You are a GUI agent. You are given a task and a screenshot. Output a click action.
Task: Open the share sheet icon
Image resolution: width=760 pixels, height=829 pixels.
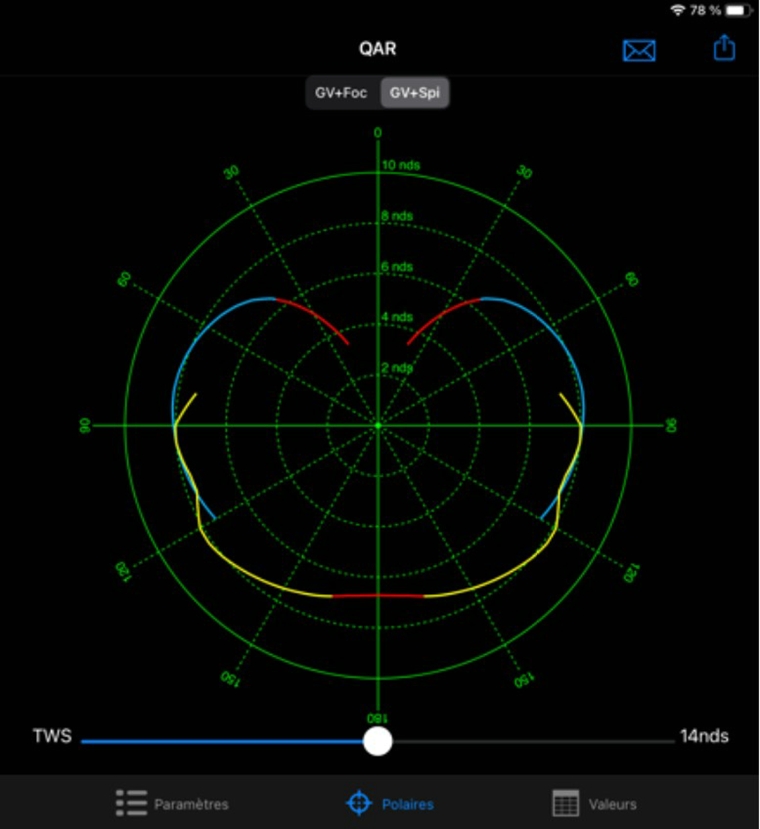[x=724, y=48]
